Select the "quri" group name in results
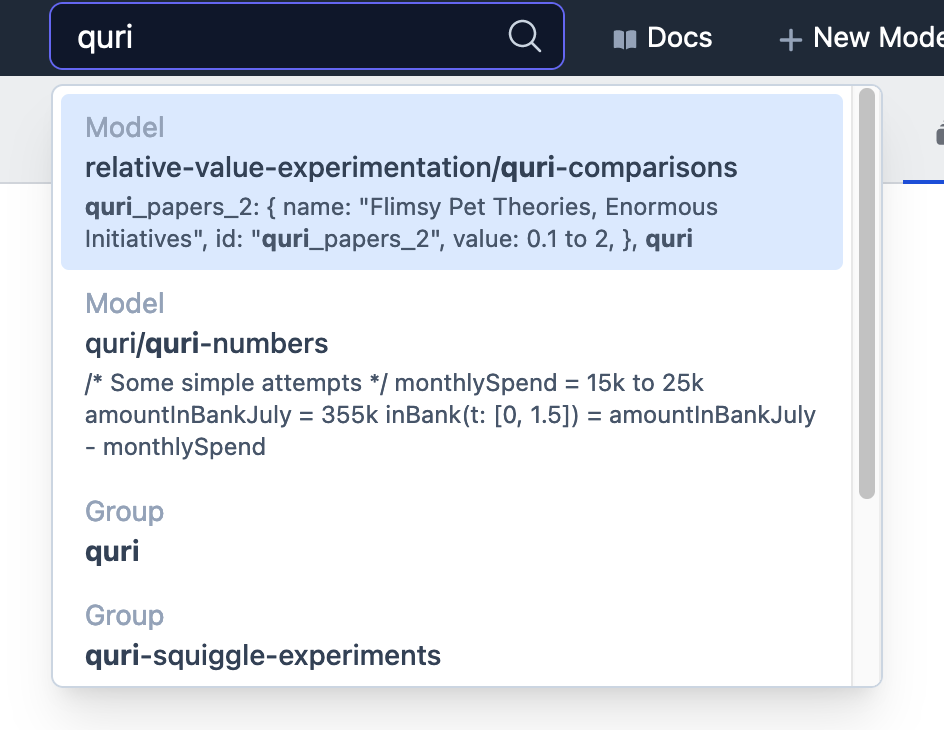 [x=112, y=551]
